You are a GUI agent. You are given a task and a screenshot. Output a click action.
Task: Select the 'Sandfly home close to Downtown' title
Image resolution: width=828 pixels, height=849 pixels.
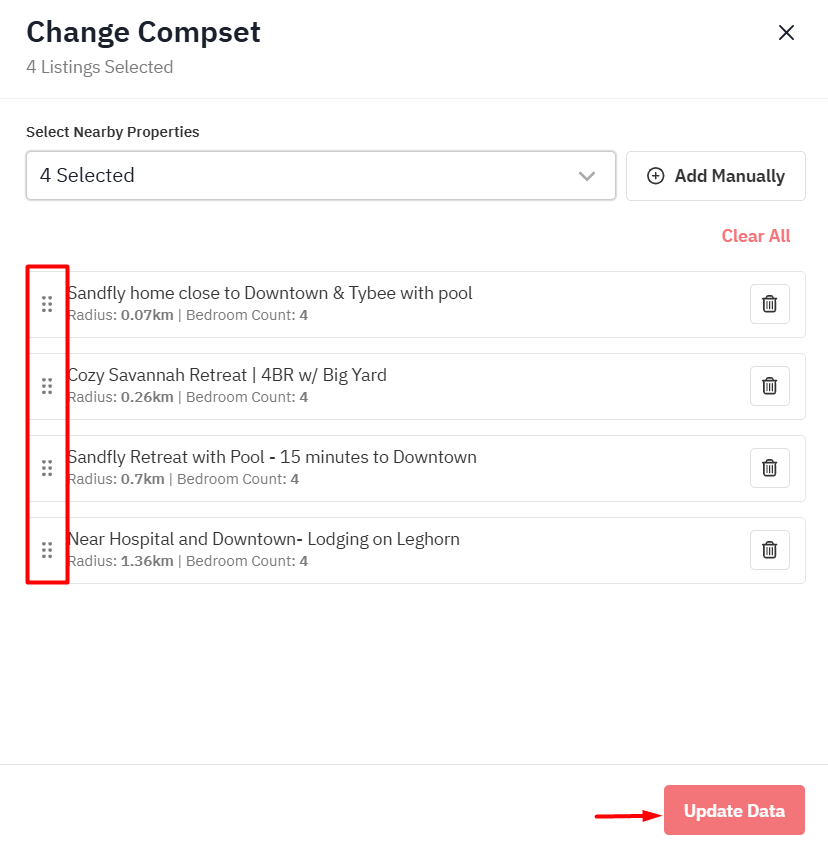click(x=270, y=293)
